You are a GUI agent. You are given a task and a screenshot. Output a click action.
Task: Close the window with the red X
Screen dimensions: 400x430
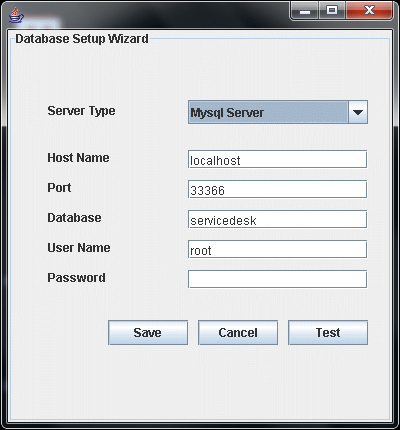point(369,11)
